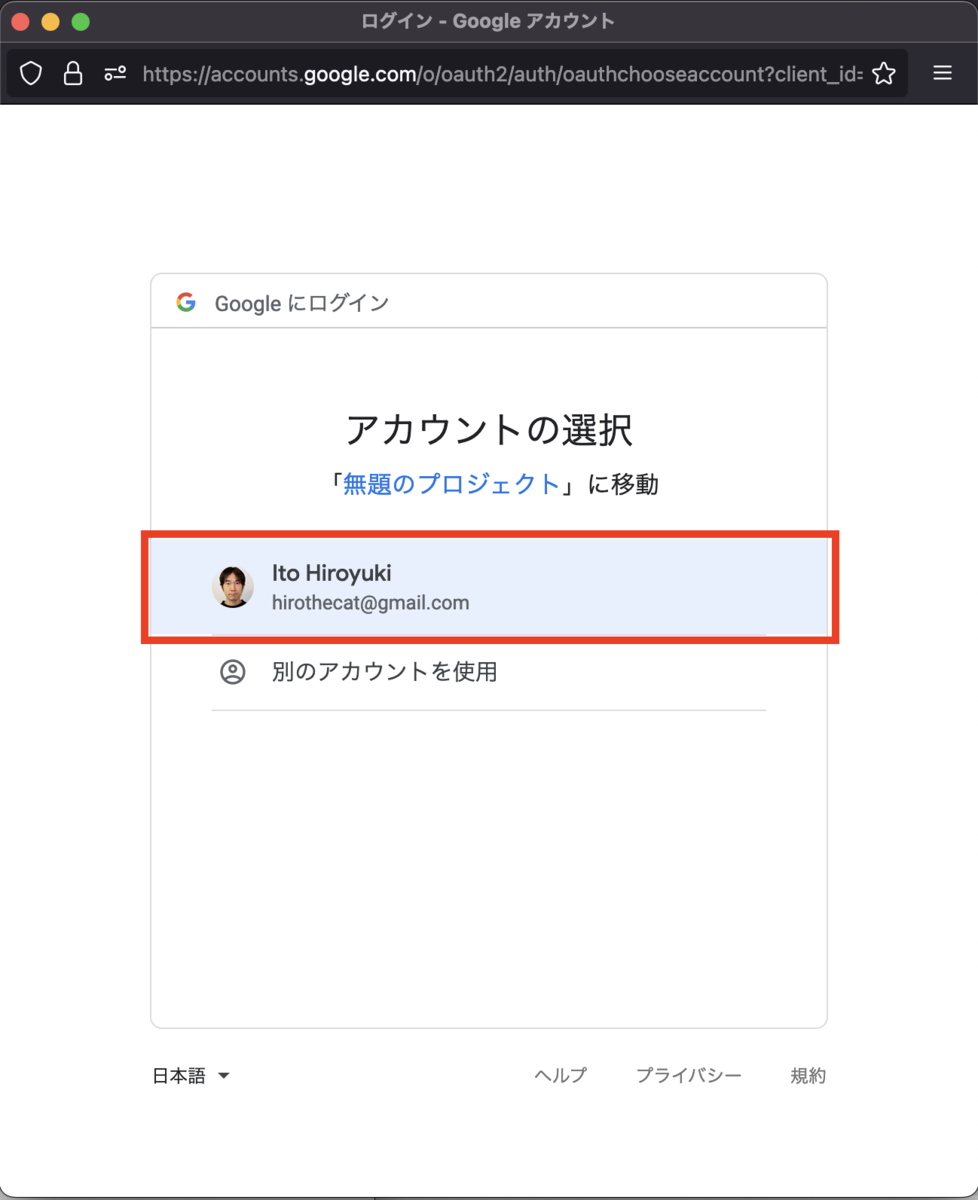This screenshot has width=978, height=1200.
Task: Click the Google G logo in the header
Action: 186,303
